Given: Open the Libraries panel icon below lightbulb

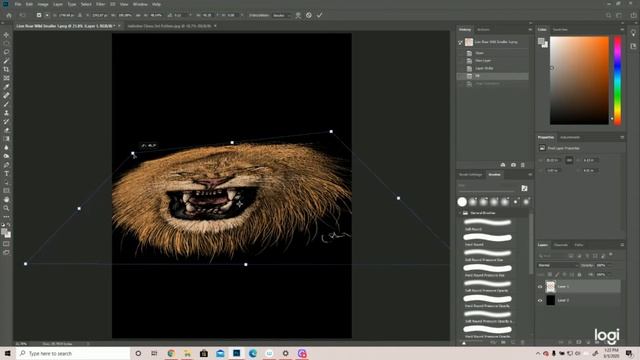Looking at the screenshot, I should point(633,46).
